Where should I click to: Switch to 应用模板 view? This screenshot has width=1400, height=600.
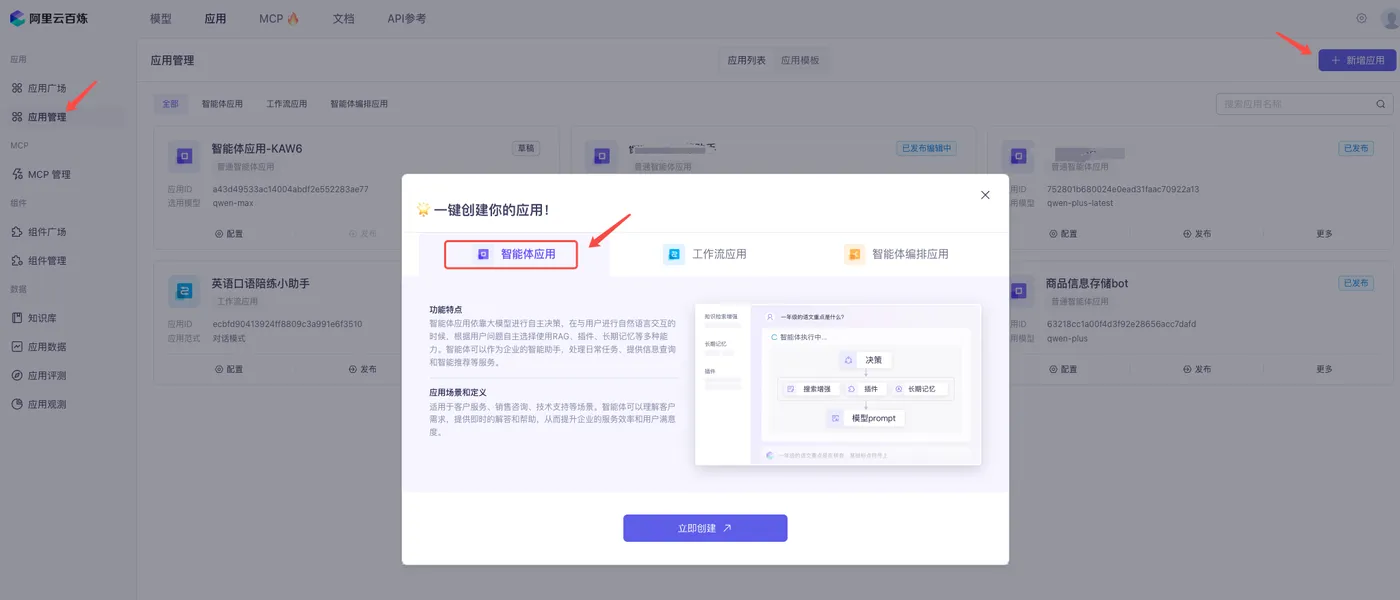point(800,60)
